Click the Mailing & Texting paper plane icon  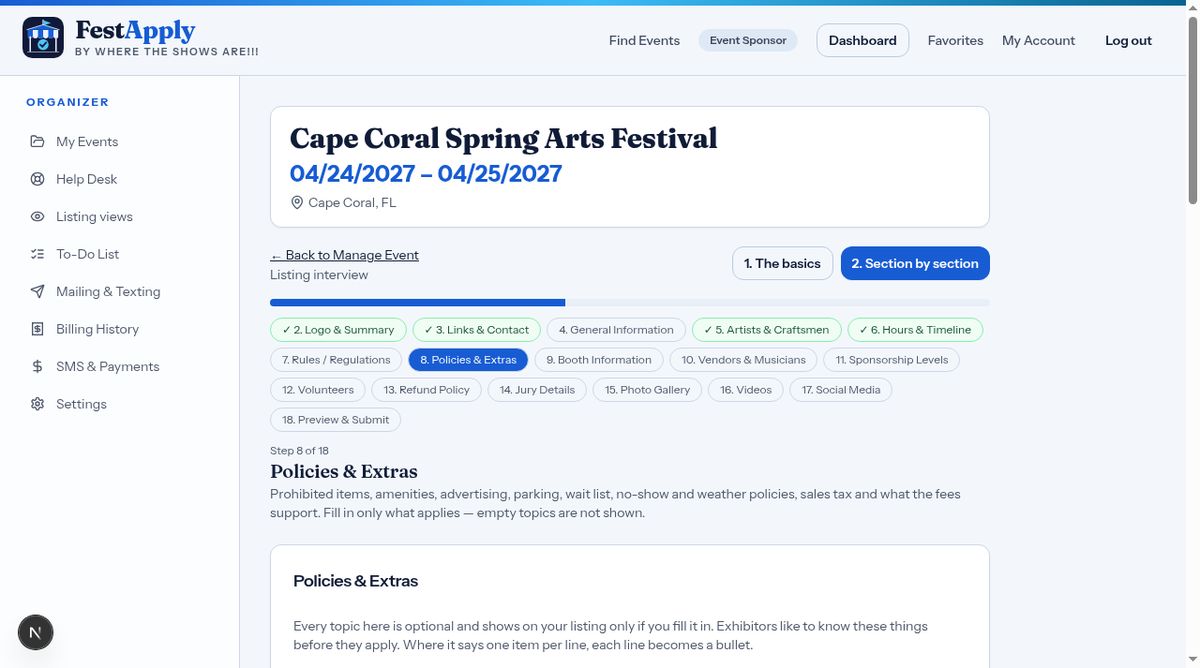coord(37,291)
